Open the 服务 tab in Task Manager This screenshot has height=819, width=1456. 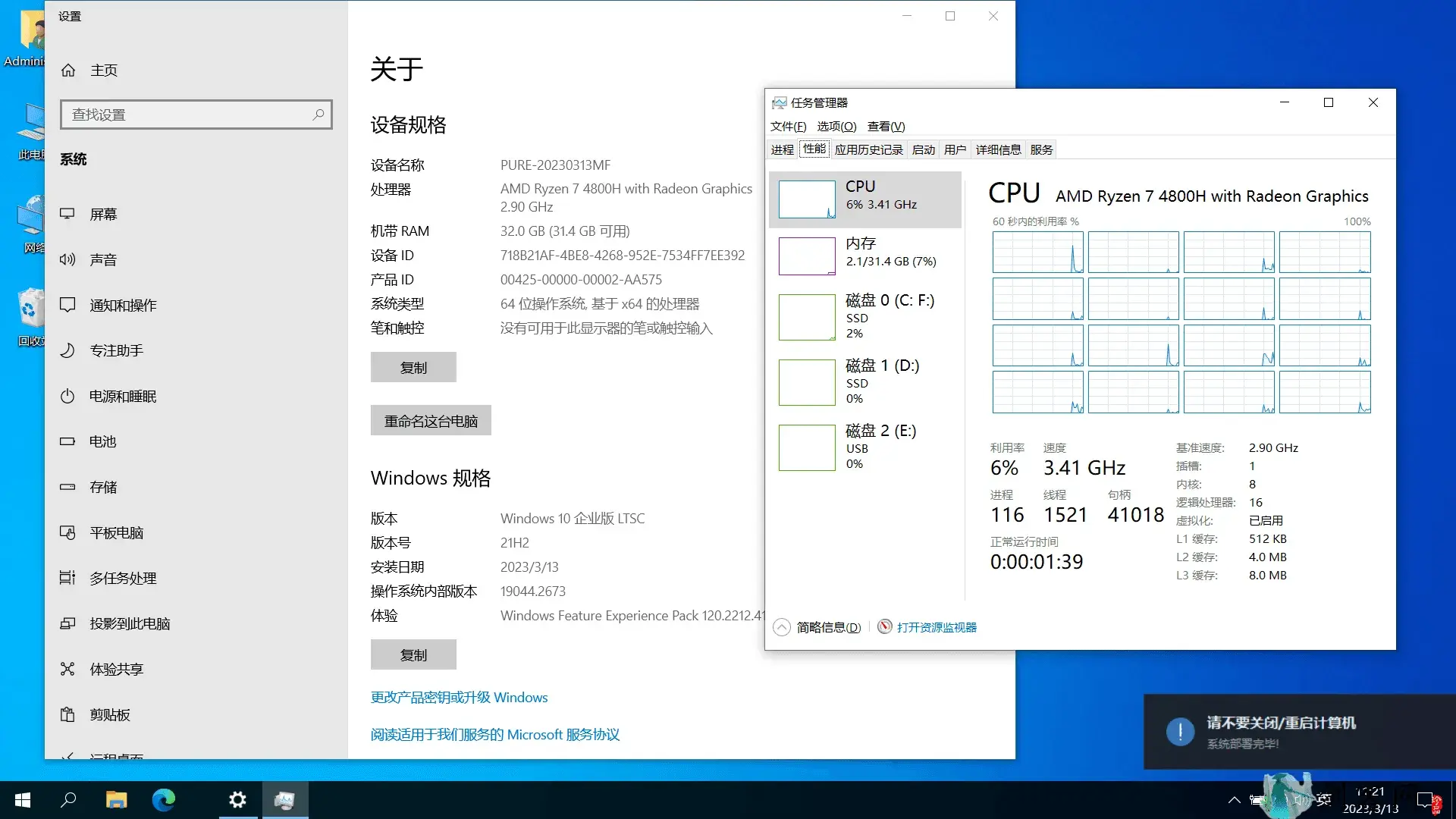point(1041,149)
